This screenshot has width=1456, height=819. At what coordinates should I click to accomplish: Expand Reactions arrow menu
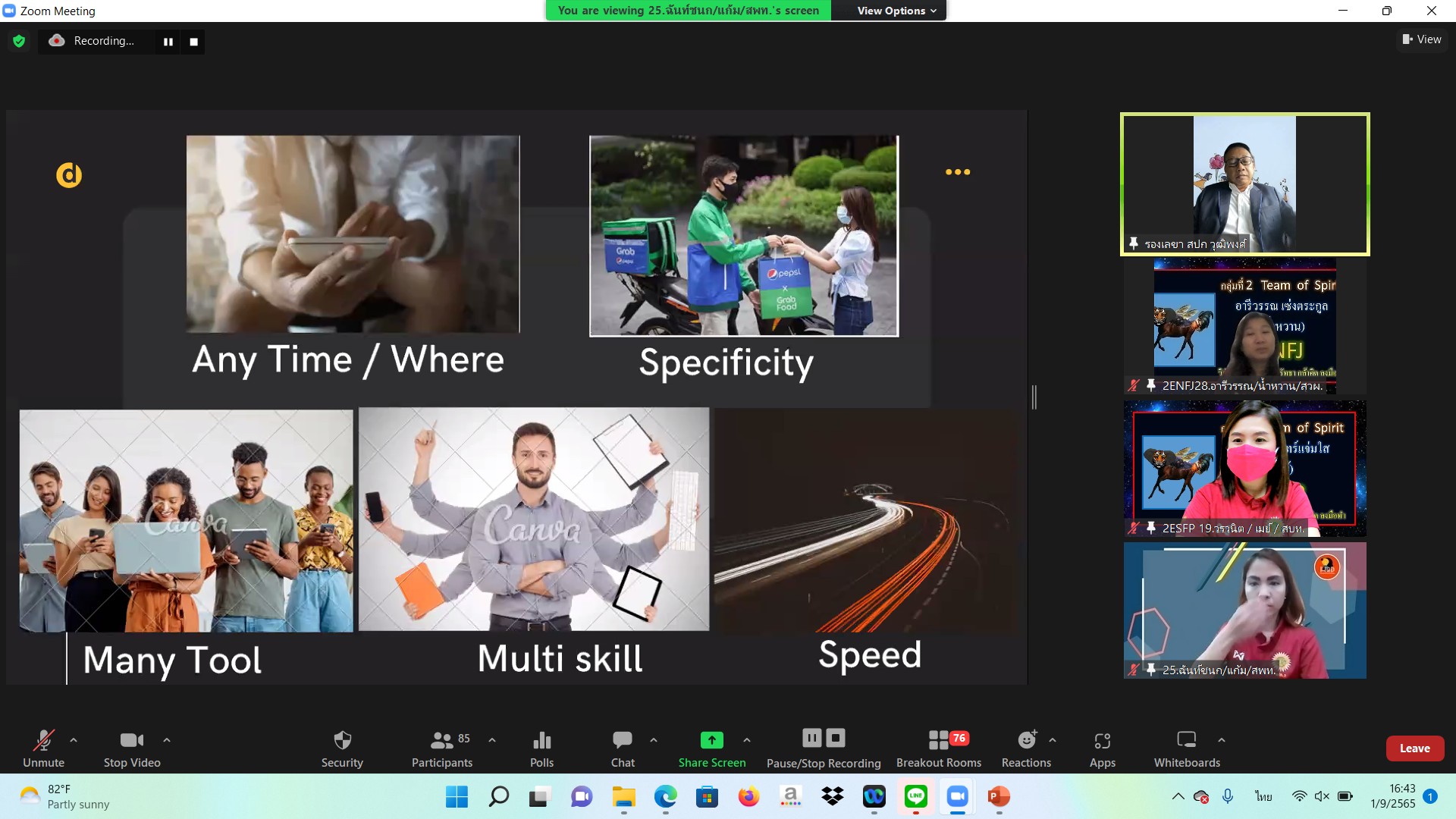(x=1053, y=740)
